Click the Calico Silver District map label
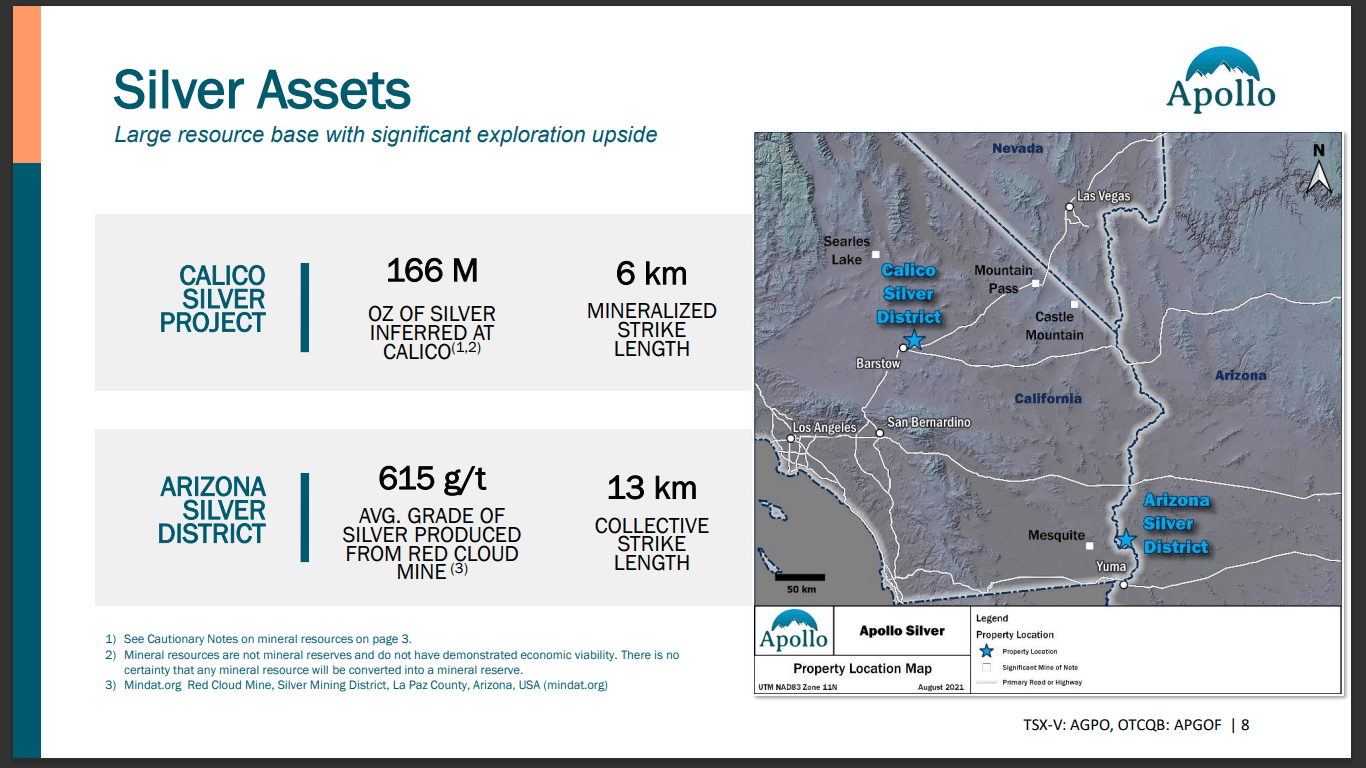The width and height of the screenshot is (1366, 768). click(909, 294)
